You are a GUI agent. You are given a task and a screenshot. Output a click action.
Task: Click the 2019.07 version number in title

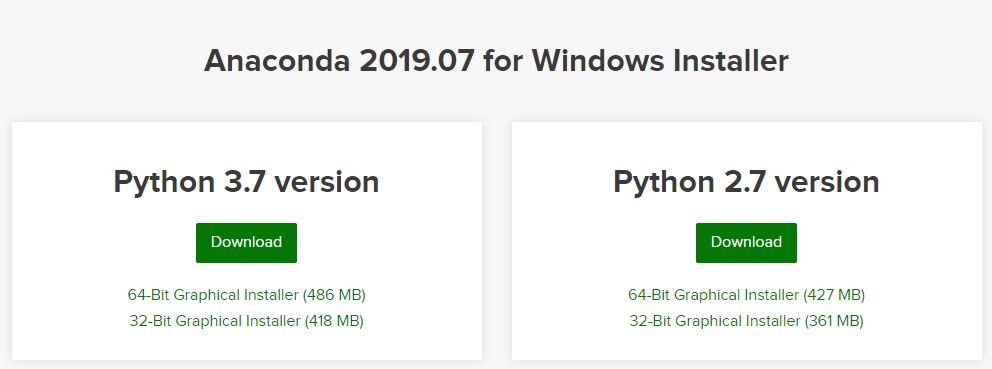click(417, 61)
